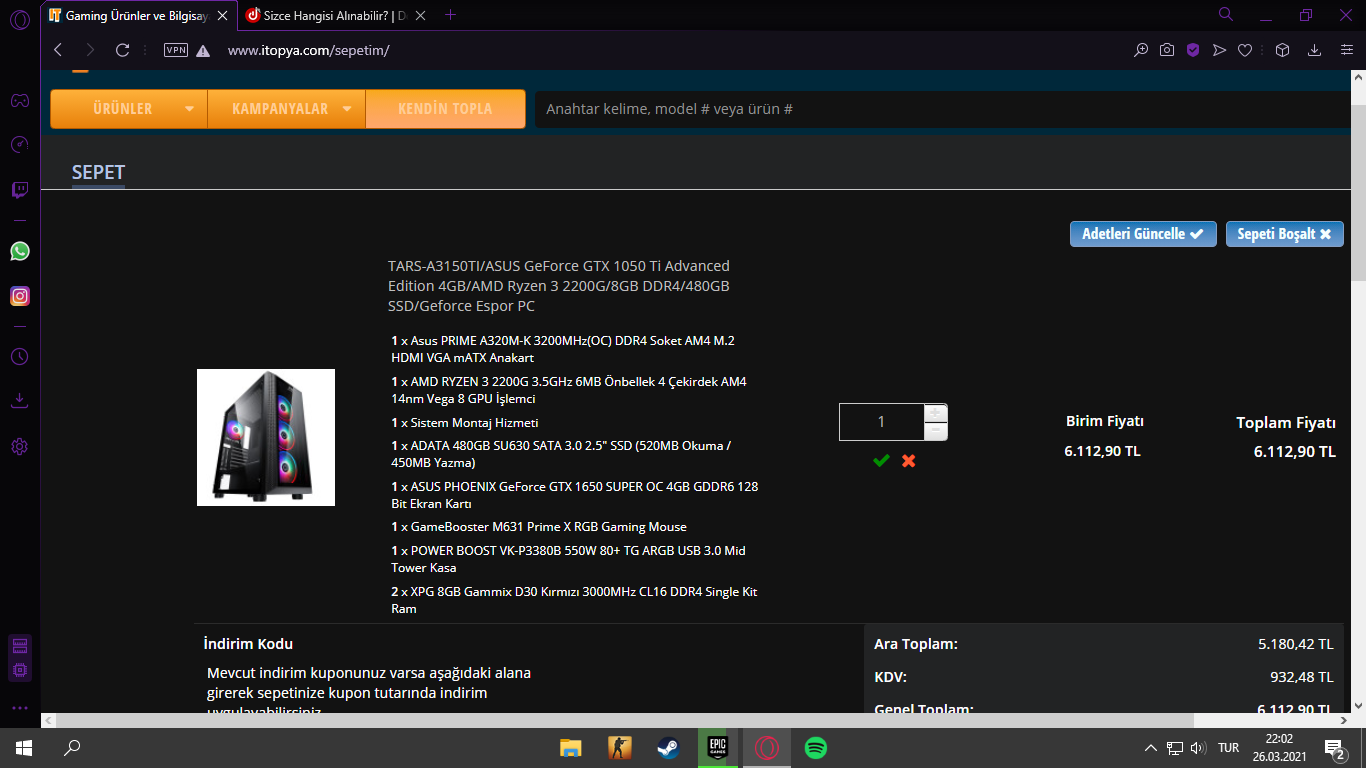Remove item with red X icon
1366x768 pixels.
908,461
